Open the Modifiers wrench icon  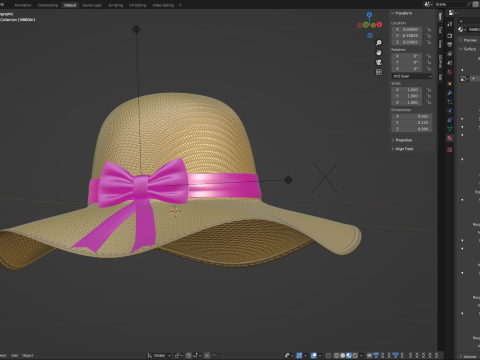[450, 93]
